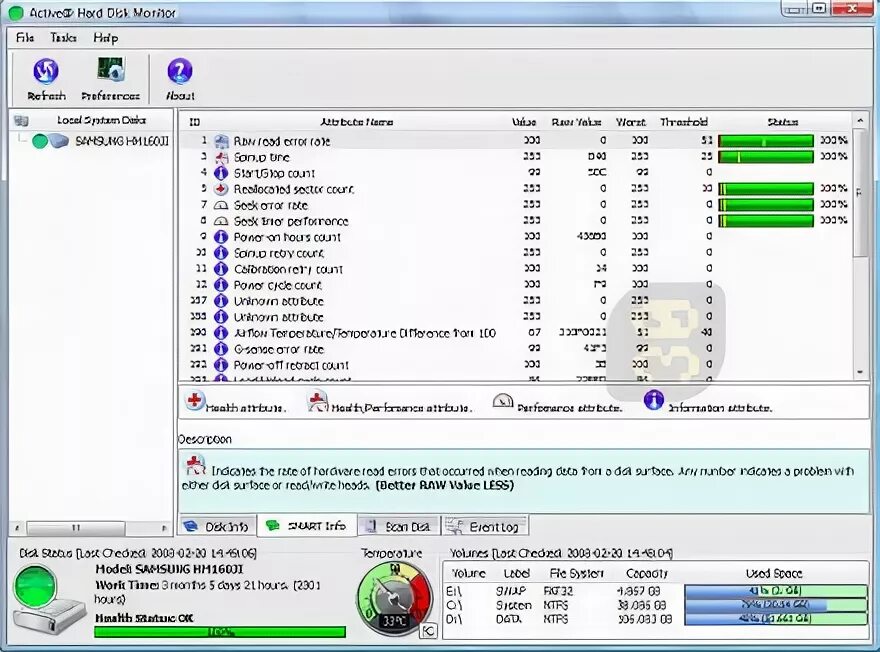Screen dimensions: 880x652
Task: Click the Performance attribute legend gauge icon
Action: click(503, 401)
